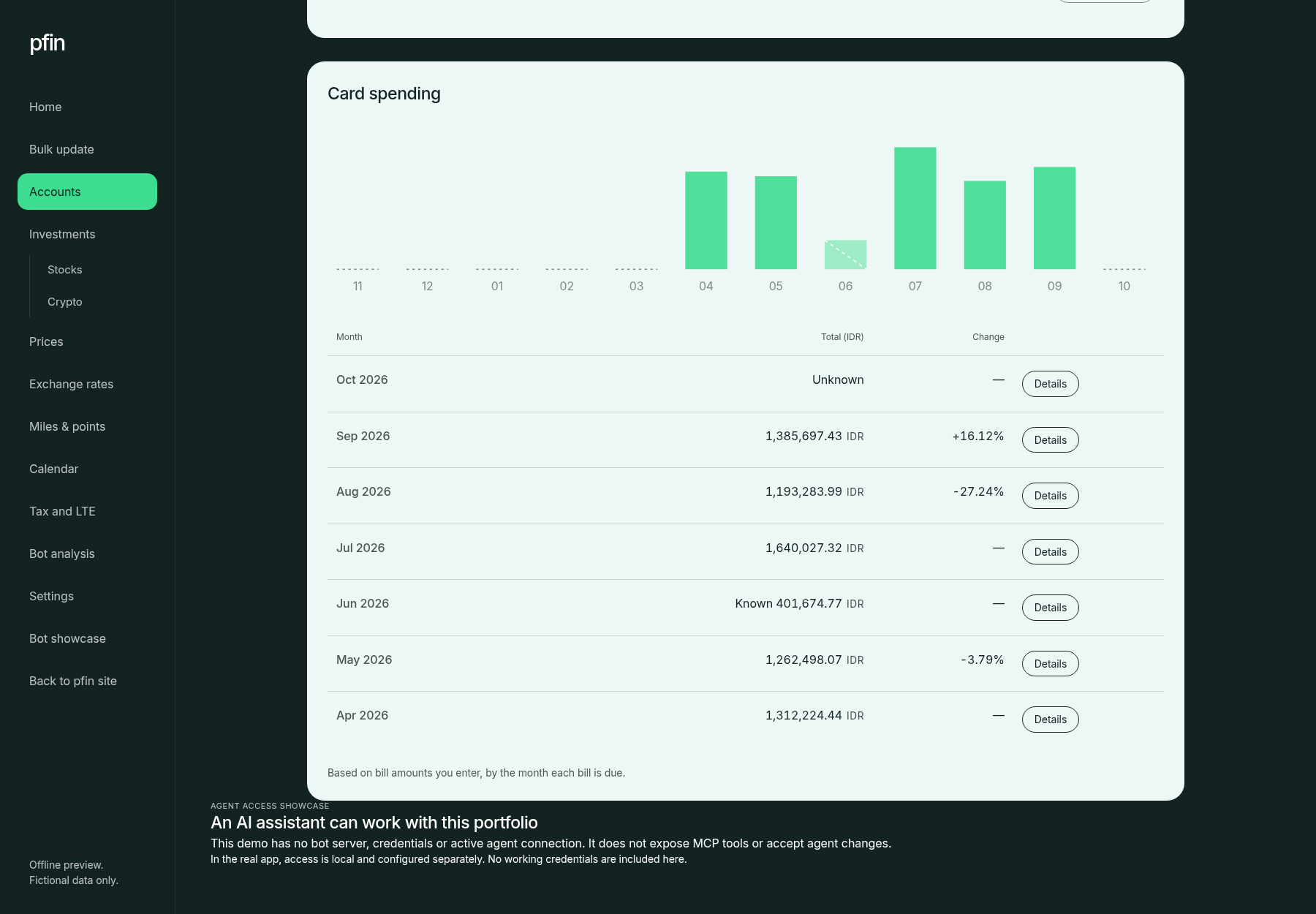Click the -27.24% change value
Viewport: 1316px width, 914px height.
(978, 491)
